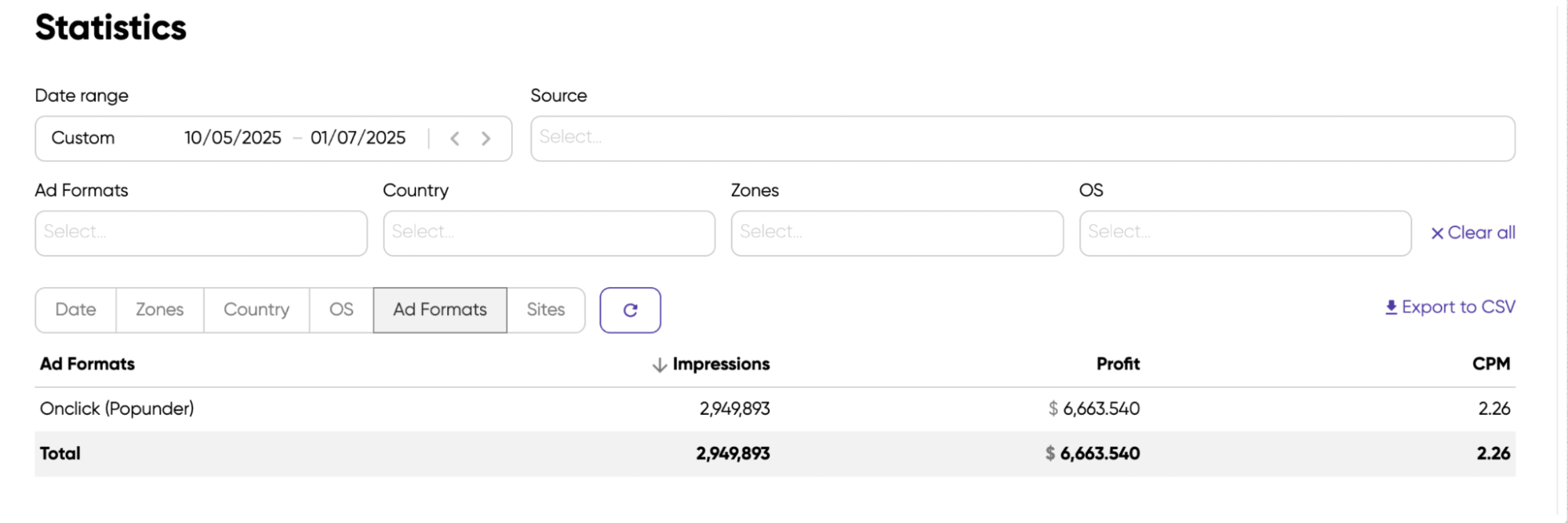Open the Zones filter dropdown
This screenshot has width=1568, height=523.
(x=897, y=233)
